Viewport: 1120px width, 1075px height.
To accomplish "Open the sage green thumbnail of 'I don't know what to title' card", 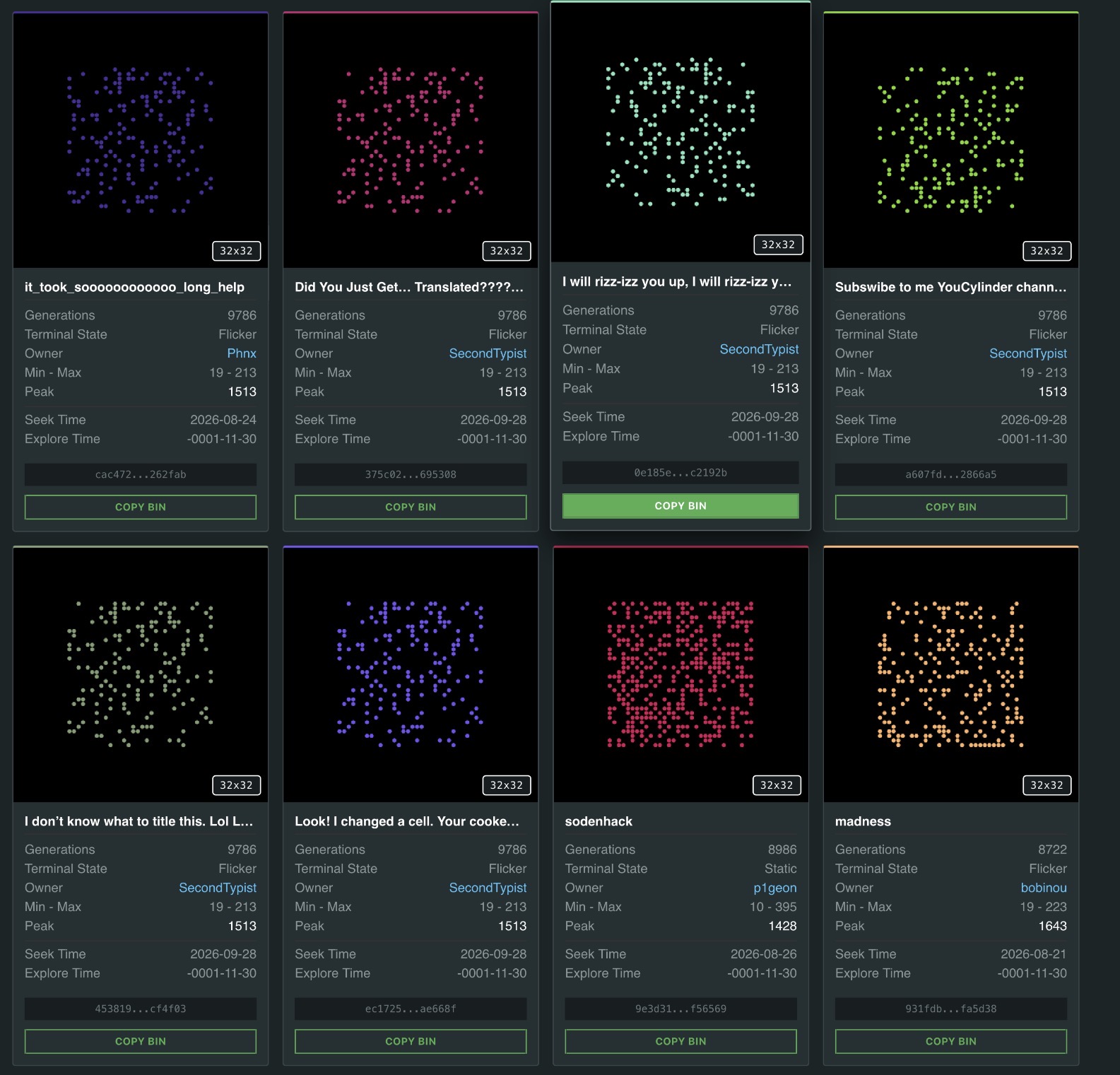I will pos(141,674).
